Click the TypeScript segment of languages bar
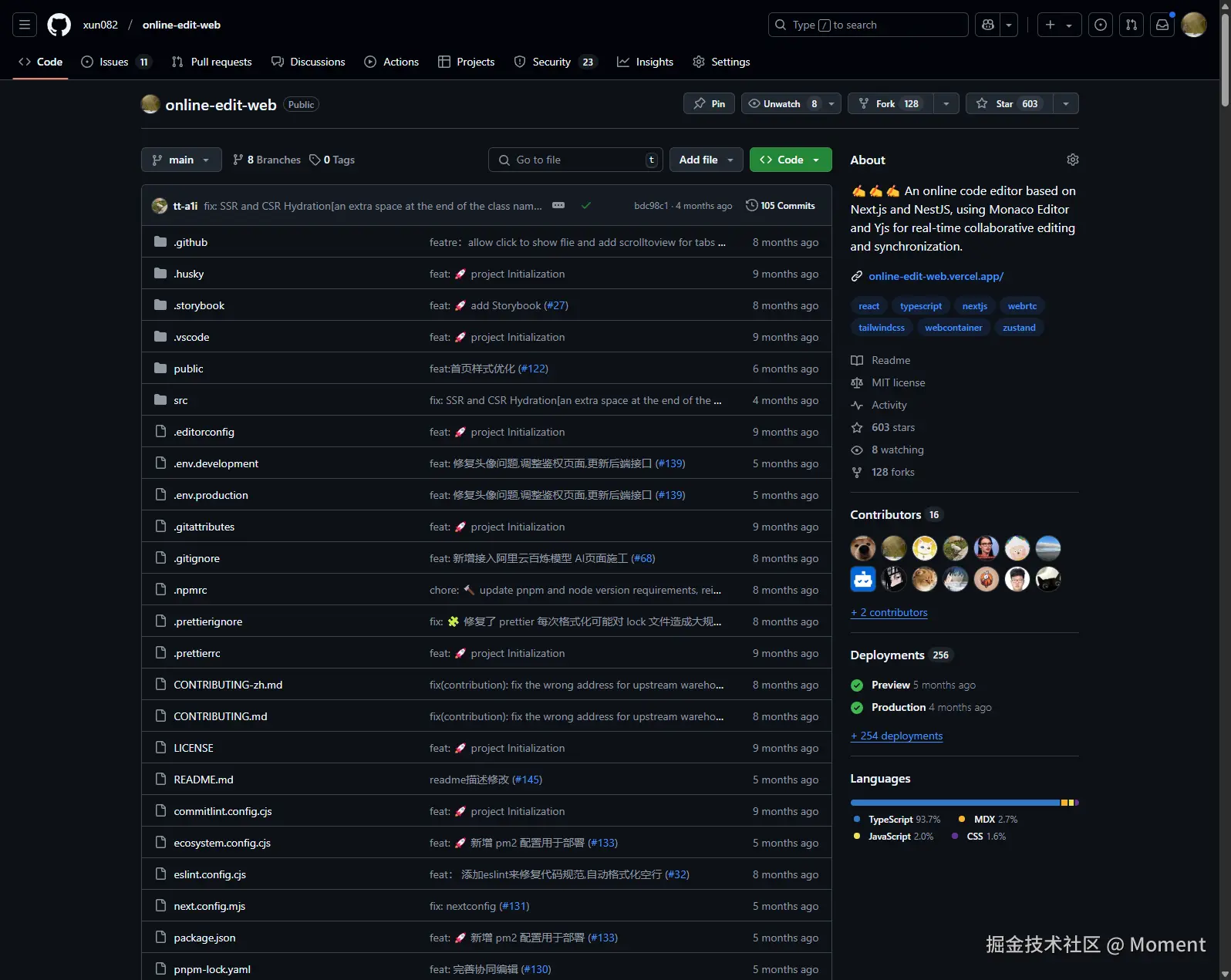The width and height of the screenshot is (1231, 980). coord(955,803)
